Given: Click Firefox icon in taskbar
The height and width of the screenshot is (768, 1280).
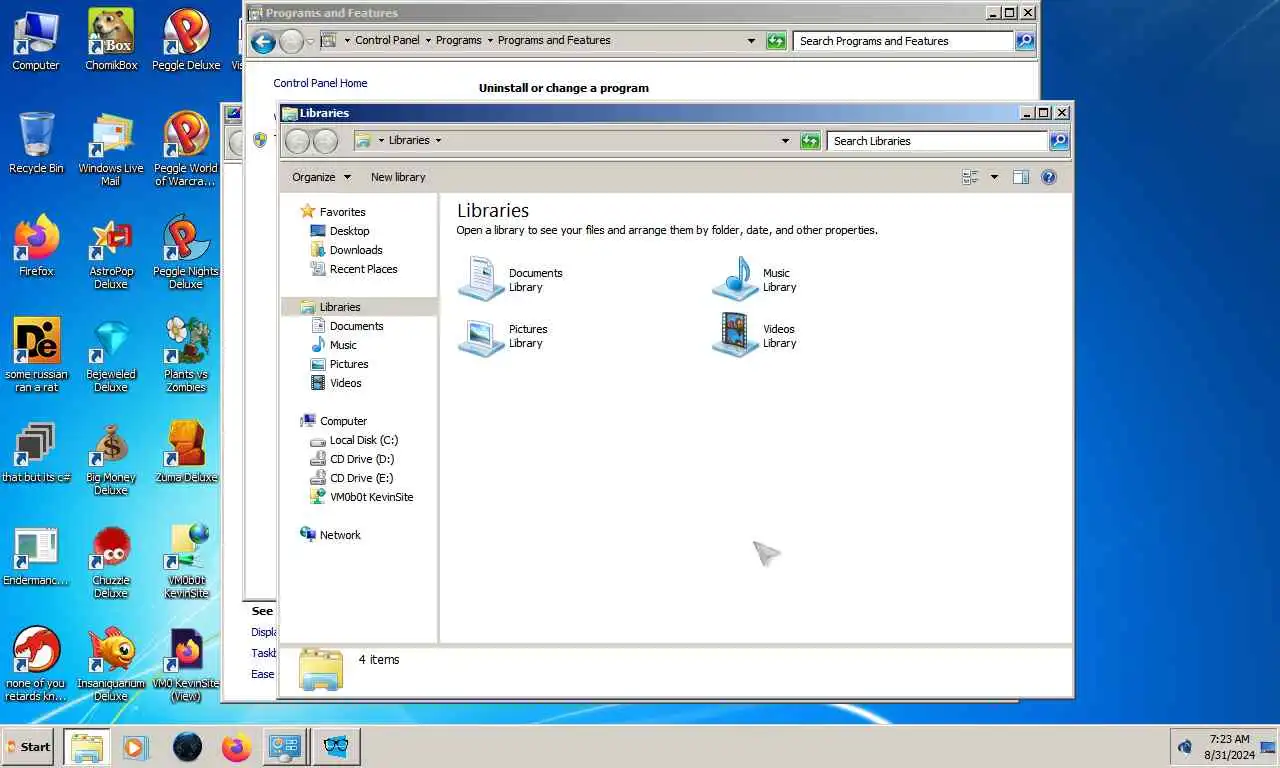Looking at the screenshot, I should click(x=236, y=747).
